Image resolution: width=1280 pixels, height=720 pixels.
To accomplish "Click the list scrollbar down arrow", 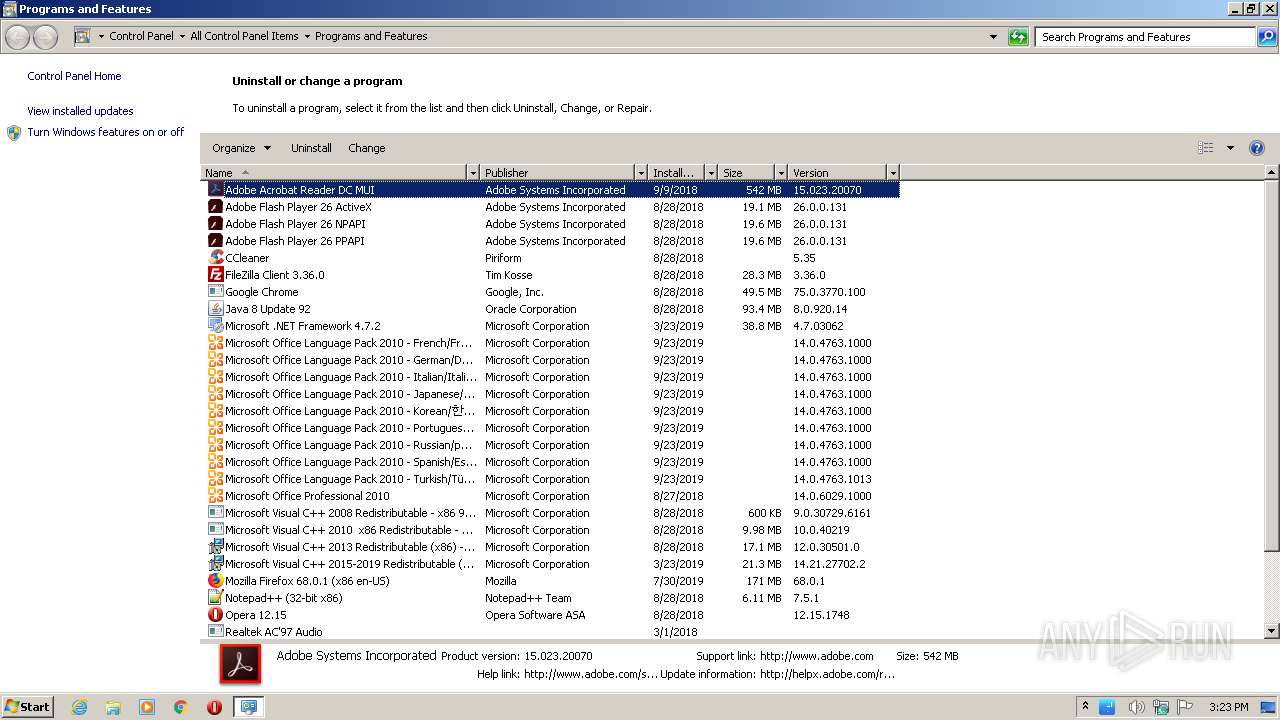I will pyautogui.click(x=1272, y=631).
